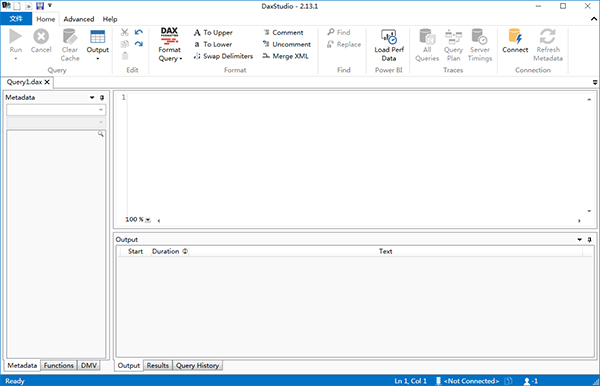Click the Paste icon in Edit group

click(x=125, y=56)
